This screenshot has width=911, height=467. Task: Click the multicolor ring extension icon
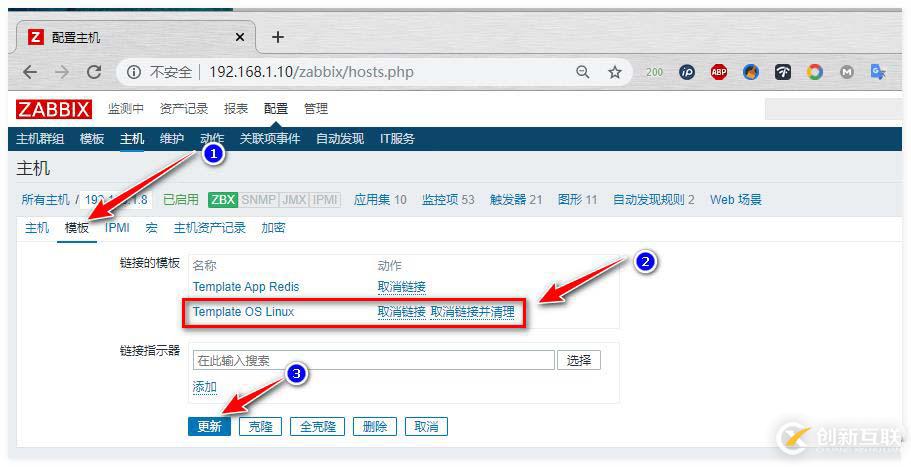815,72
